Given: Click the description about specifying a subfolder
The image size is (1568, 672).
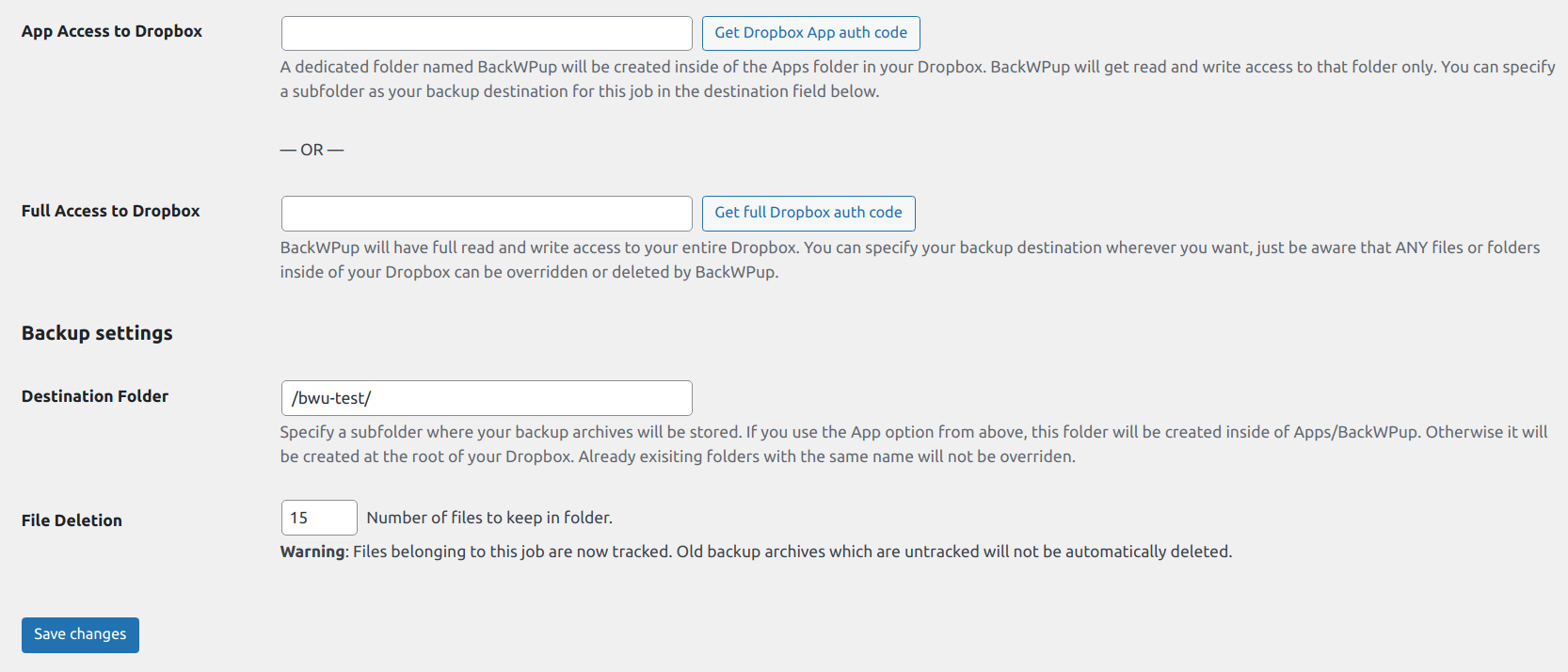Looking at the screenshot, I should pos(914,444).
